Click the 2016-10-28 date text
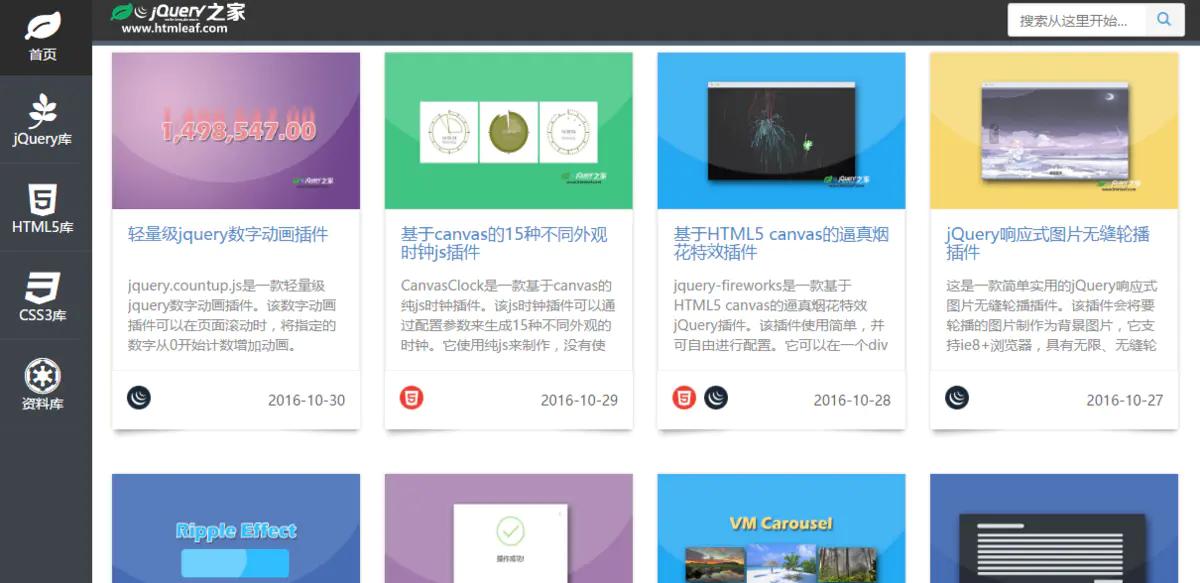This screenshot has width=1200, height=583. [852, 400]
